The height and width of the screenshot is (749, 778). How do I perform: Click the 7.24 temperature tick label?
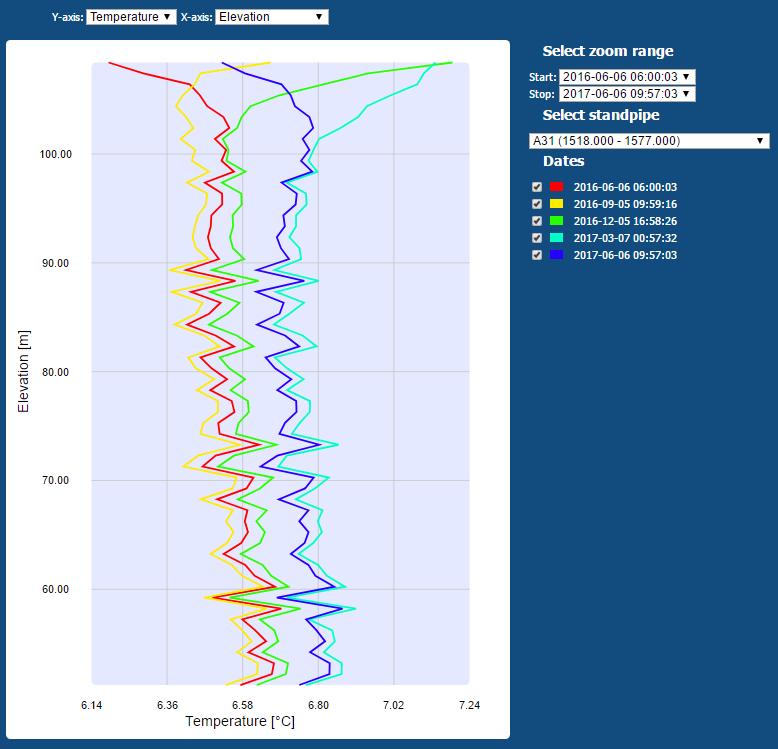tap(469, 705)
